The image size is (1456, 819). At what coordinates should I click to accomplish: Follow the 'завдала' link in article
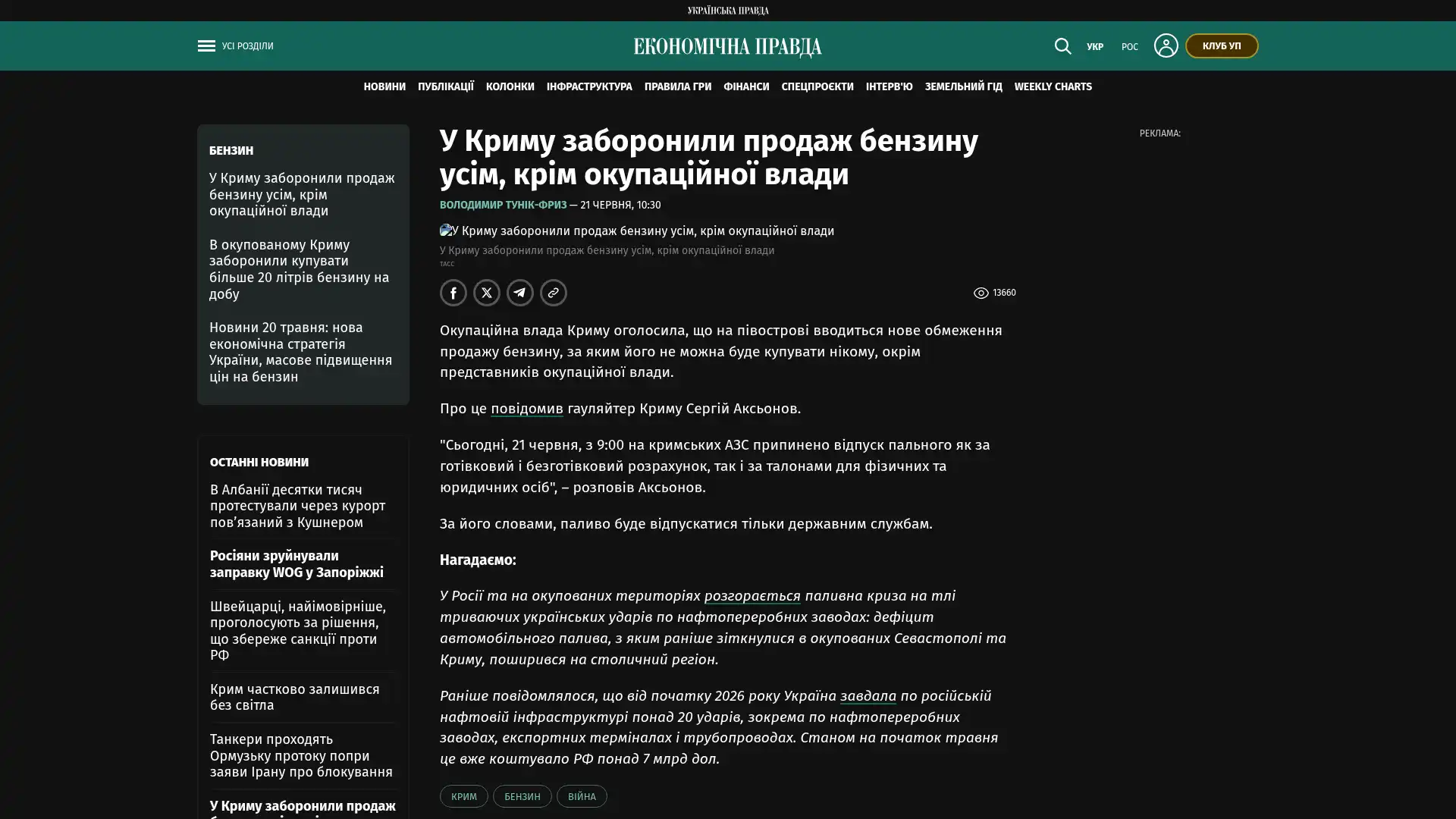[868, 695]
